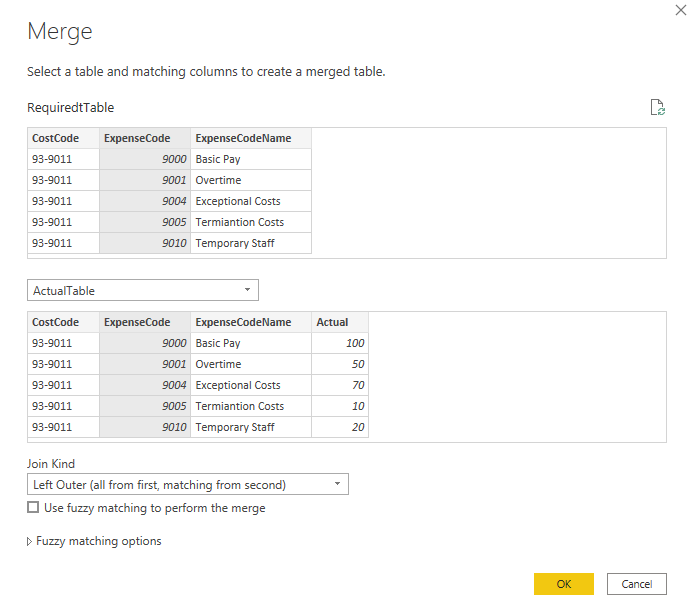This screenshot has width=695, height=603.
Task: Click Exceptional Costs in the RequiredtTable preview
Action: pos(251,201)
